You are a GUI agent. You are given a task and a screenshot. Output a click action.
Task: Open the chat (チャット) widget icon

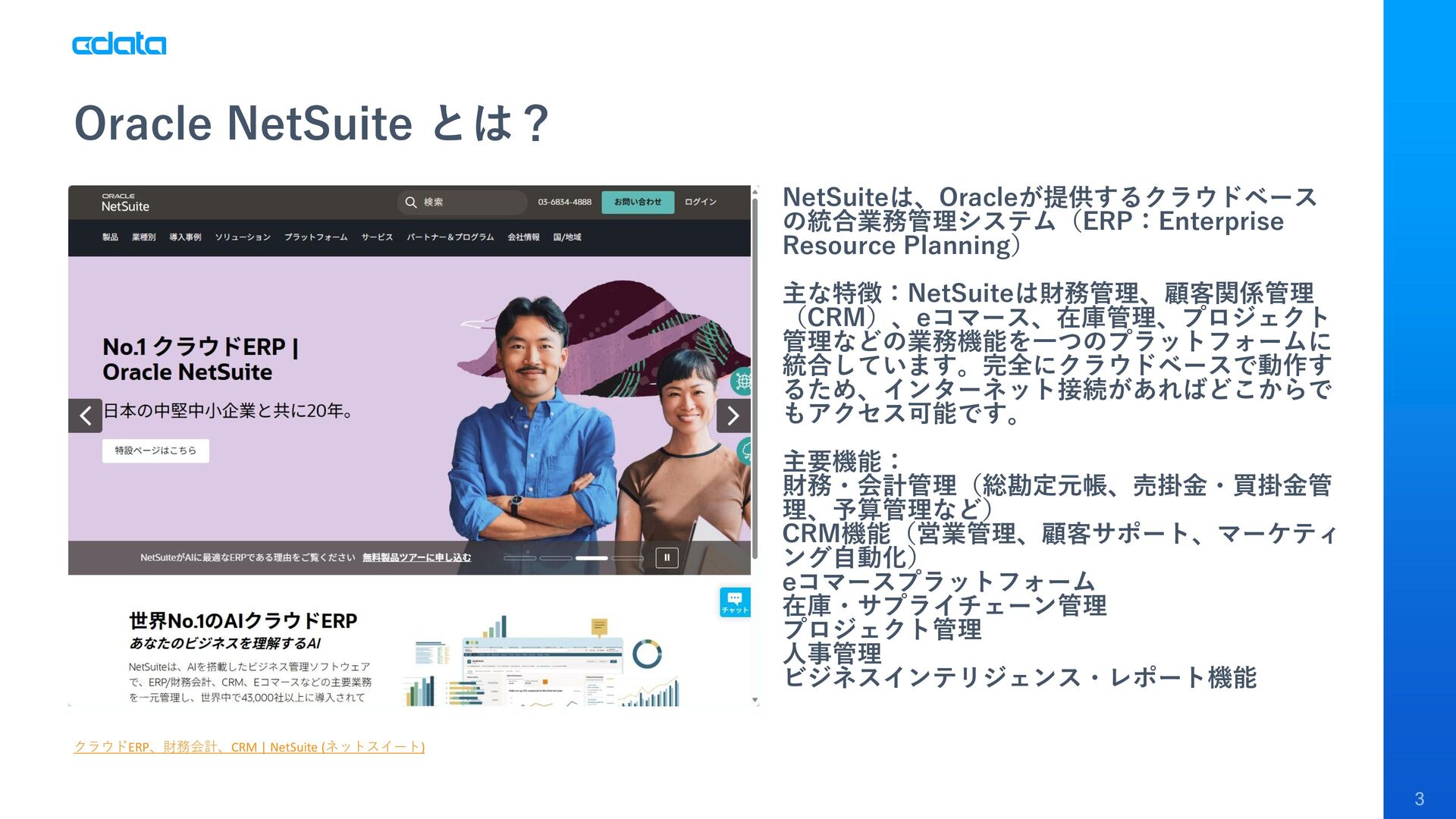[x=734, y=602]
